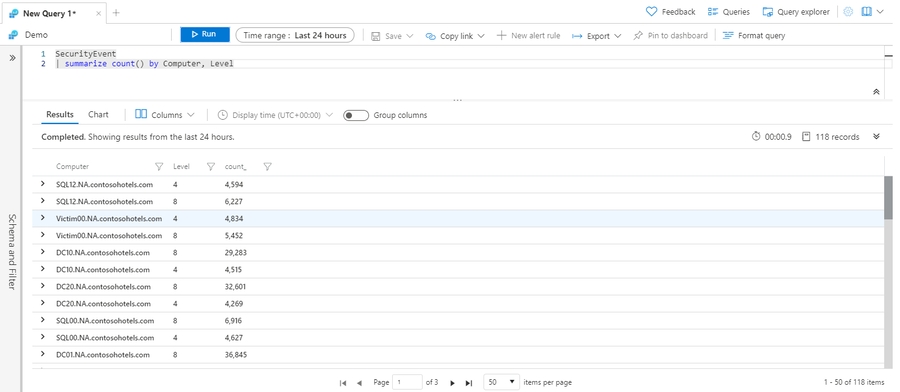Open Display time (UTC+00:00) dropdown

tap(276, 115)
